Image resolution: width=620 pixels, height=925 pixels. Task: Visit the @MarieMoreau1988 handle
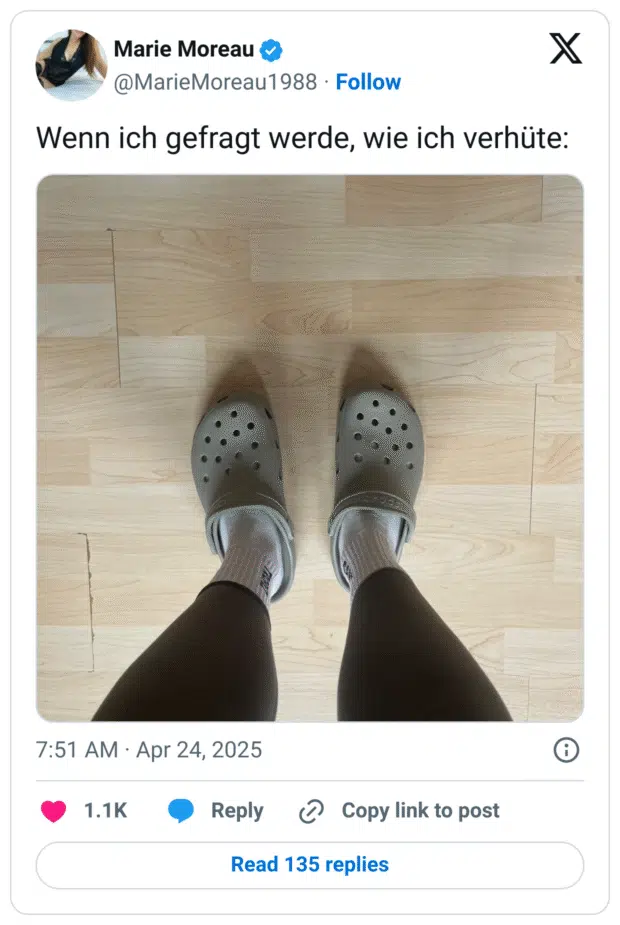tap(215, 82)
